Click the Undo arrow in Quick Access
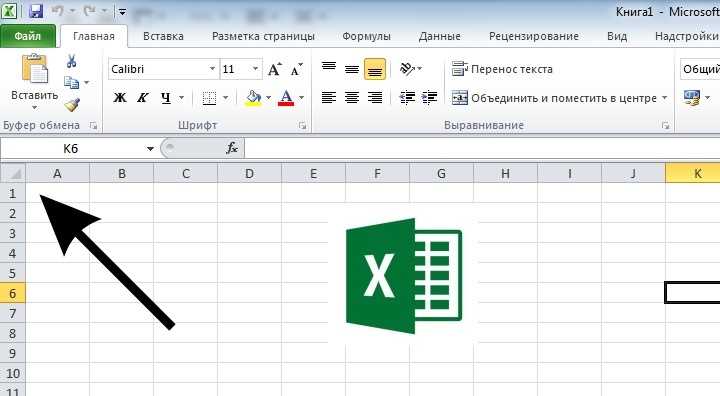This screenshot has width=720, height=396. coord(57,11)
